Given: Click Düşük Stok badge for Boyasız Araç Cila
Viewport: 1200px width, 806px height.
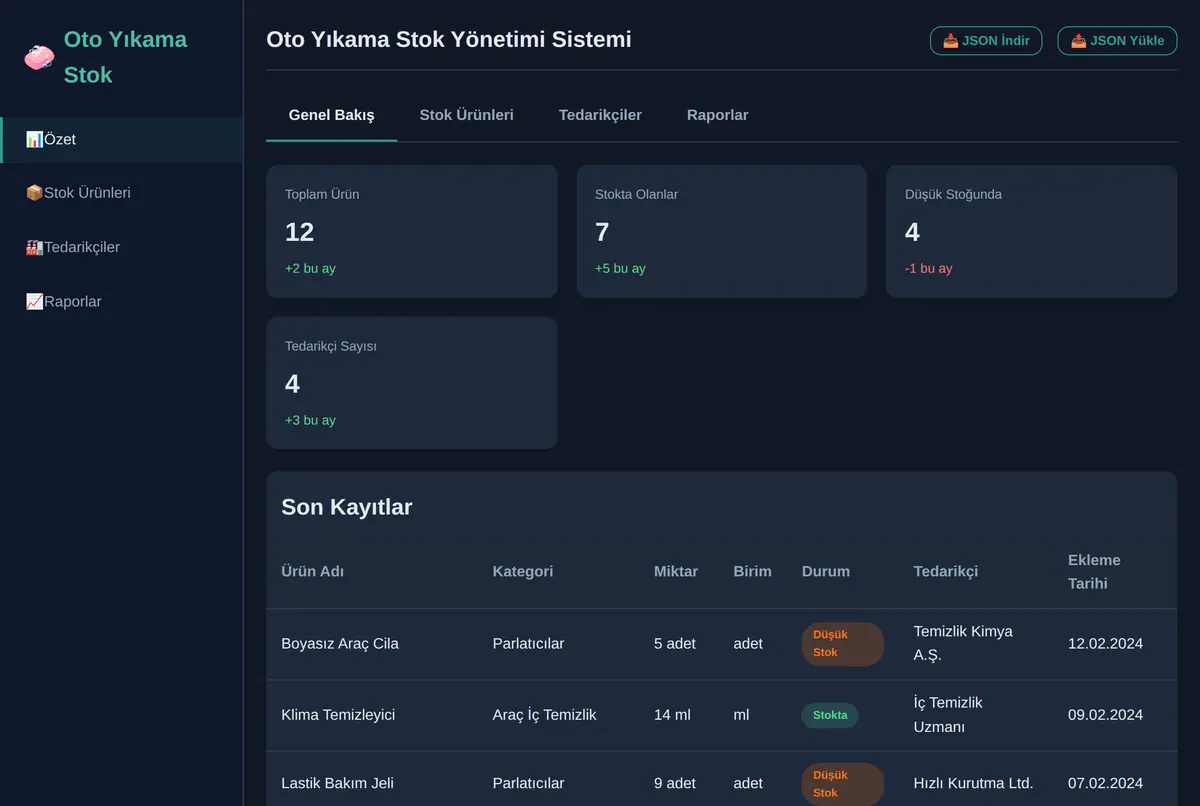Looking at the screenshot, I should (842, 644).
